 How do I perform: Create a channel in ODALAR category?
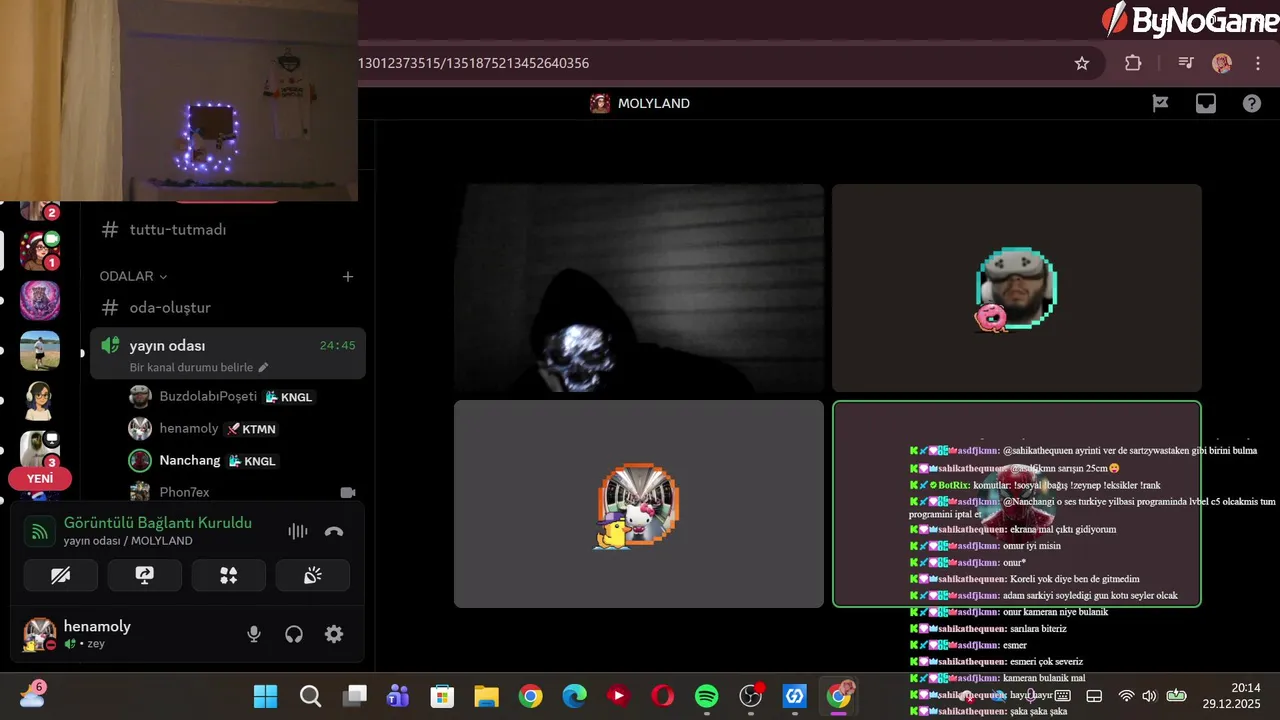(348, 276)
